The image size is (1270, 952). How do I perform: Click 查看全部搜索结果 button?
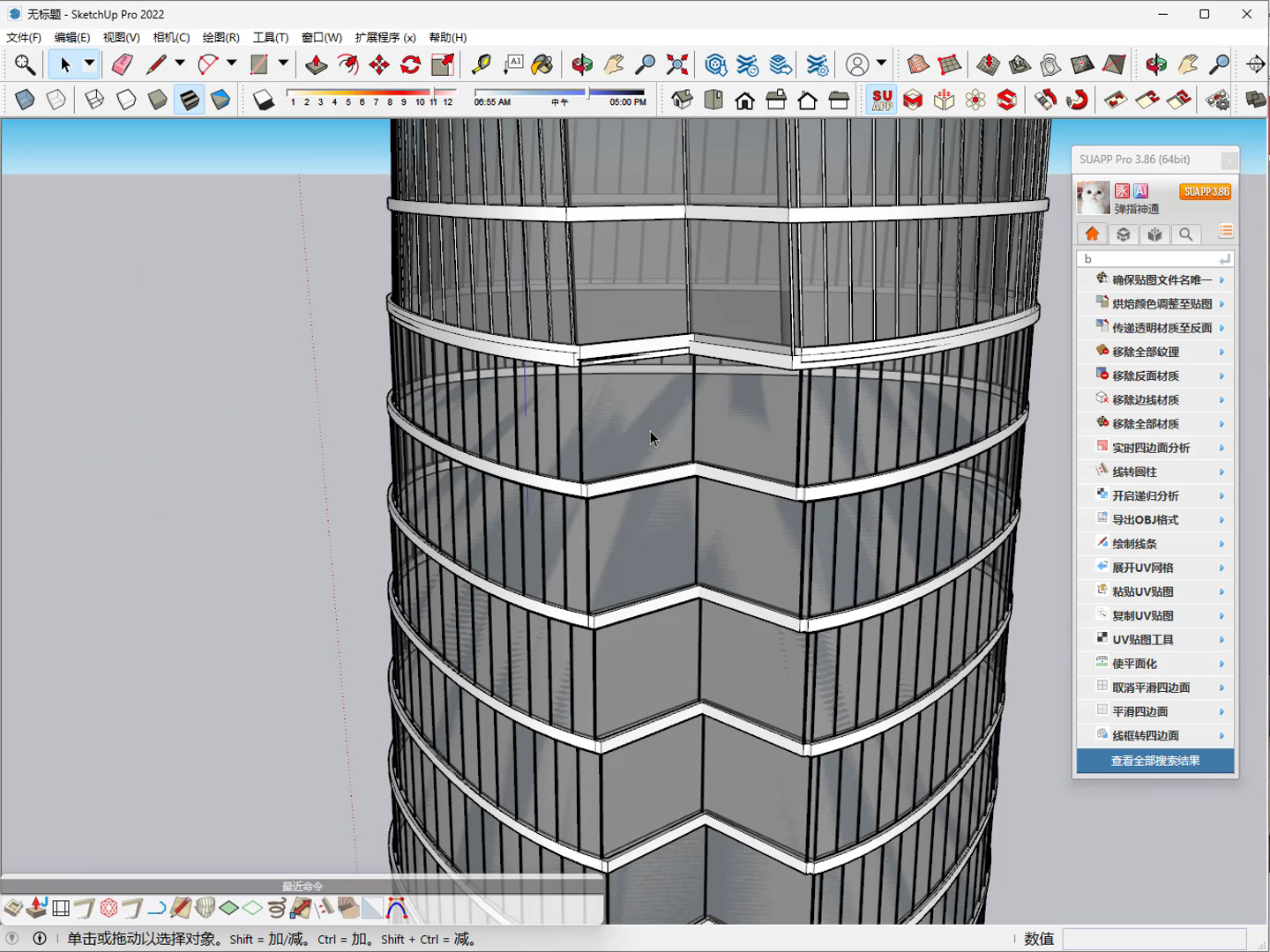pyautogui.click(x=1155, y=761)
